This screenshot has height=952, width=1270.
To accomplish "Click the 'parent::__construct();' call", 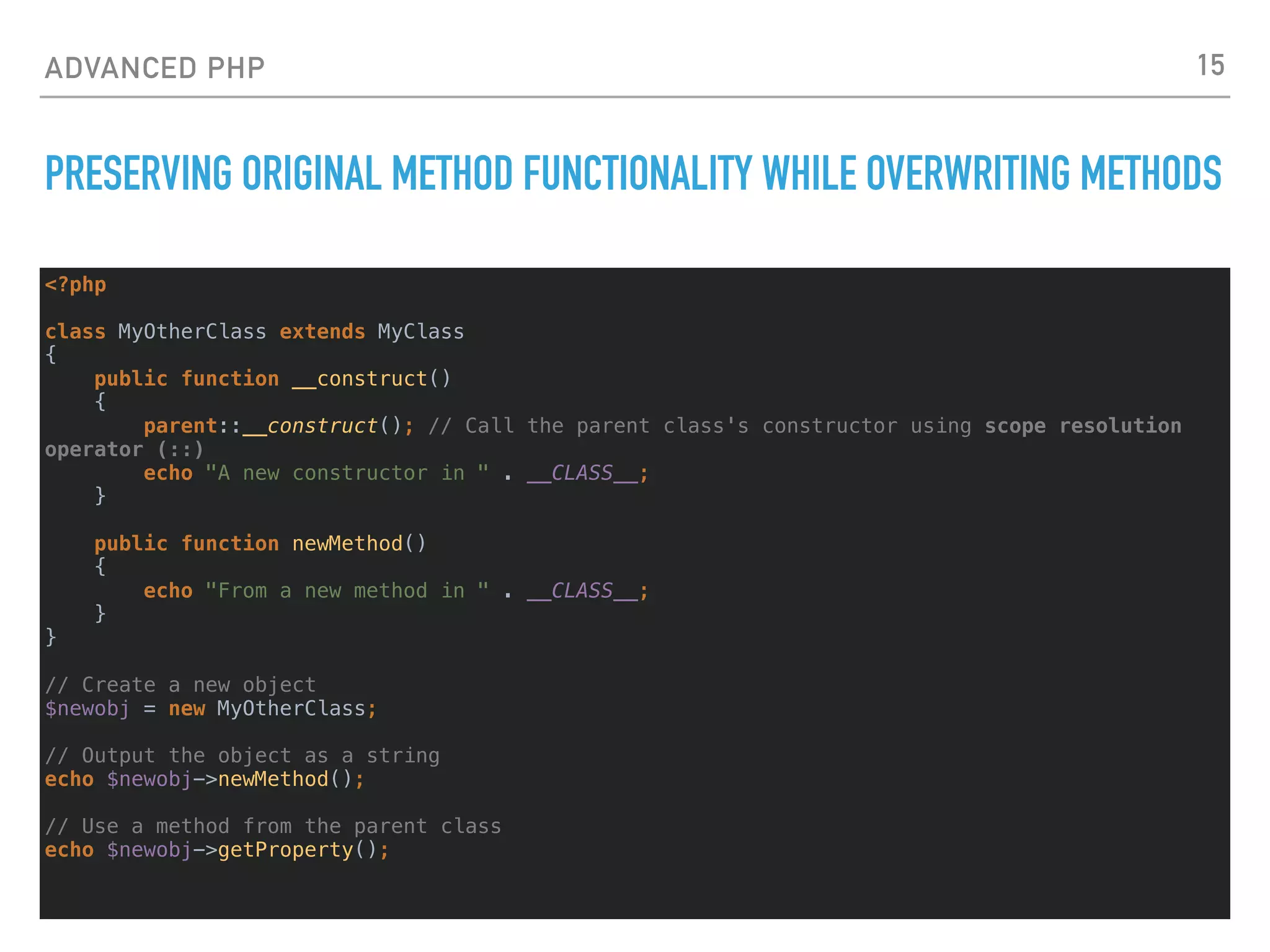I will tap(278, 426).
